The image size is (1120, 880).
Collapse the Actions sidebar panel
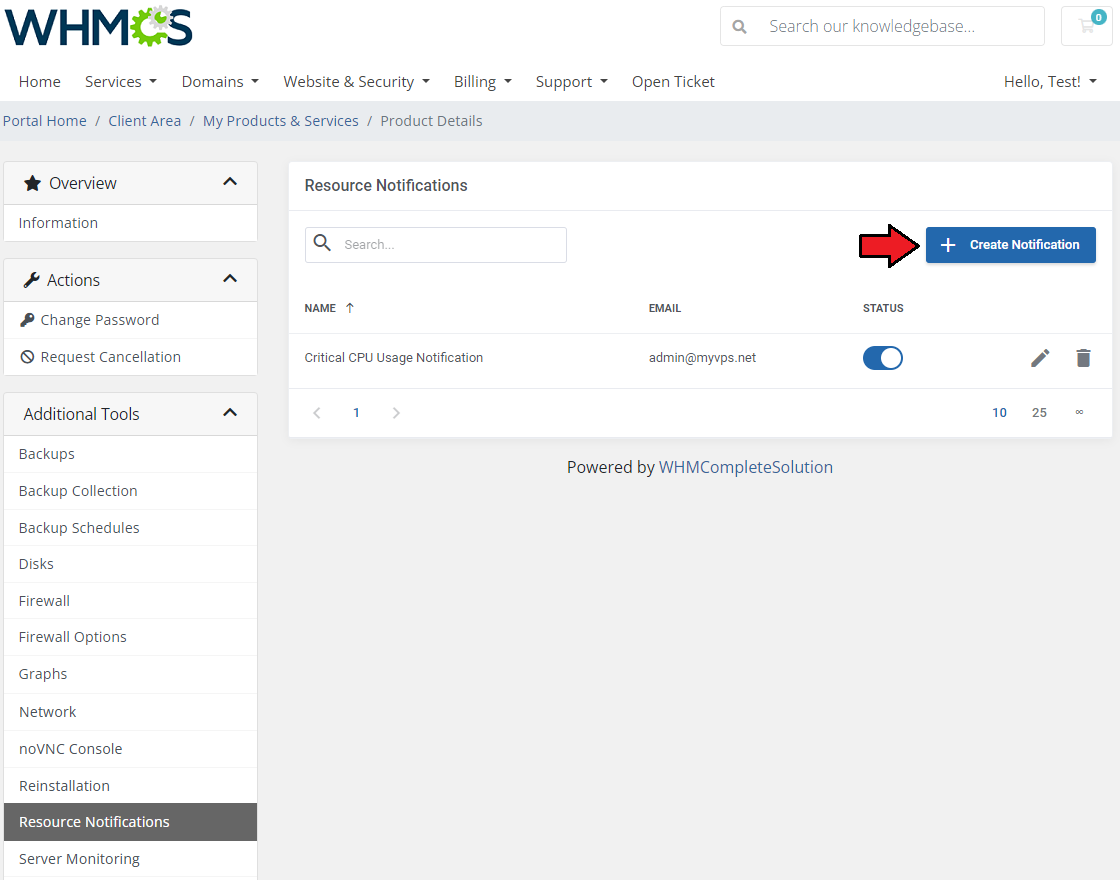click(230, 279)
